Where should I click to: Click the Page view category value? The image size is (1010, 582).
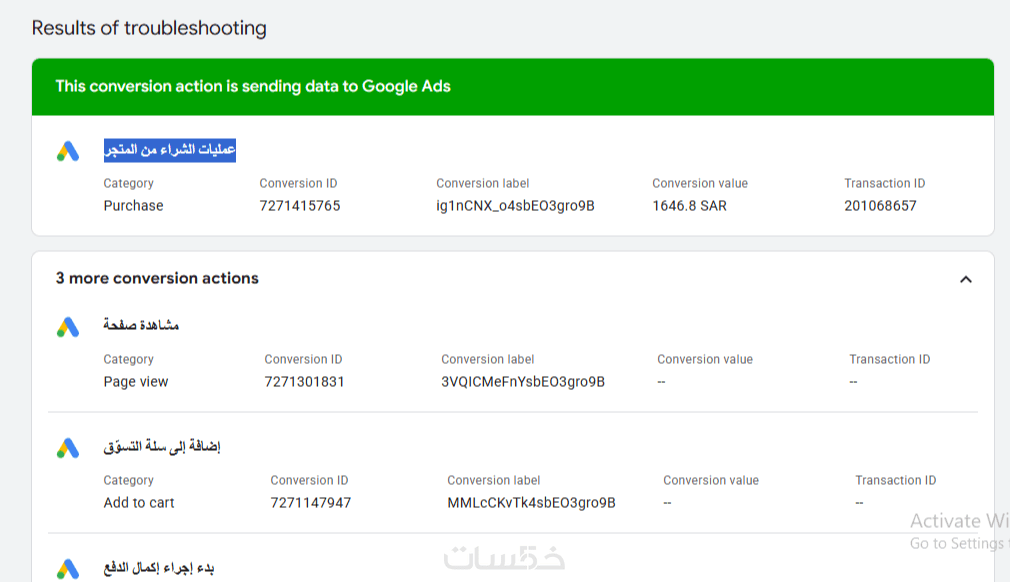(x=136, y=382)
